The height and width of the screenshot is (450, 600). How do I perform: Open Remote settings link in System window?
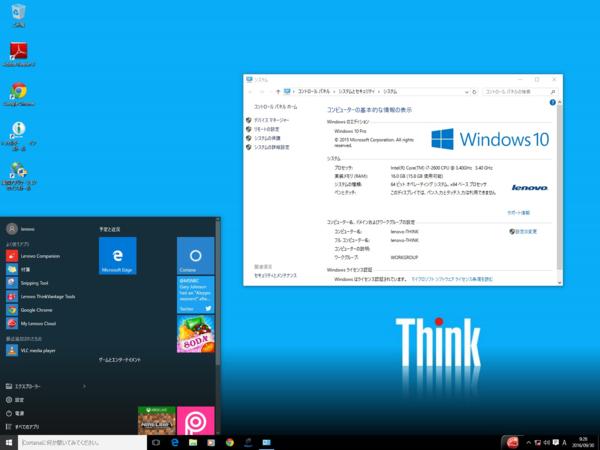pyautogui.click(x=266, y=129)
